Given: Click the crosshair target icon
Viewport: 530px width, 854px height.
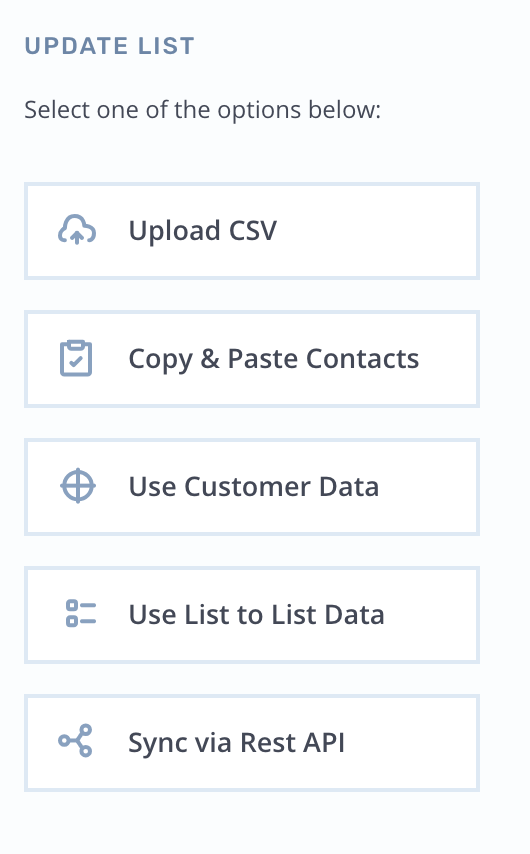Looking at the screenshot, I should pyautogui.click(x=78, y=486).
